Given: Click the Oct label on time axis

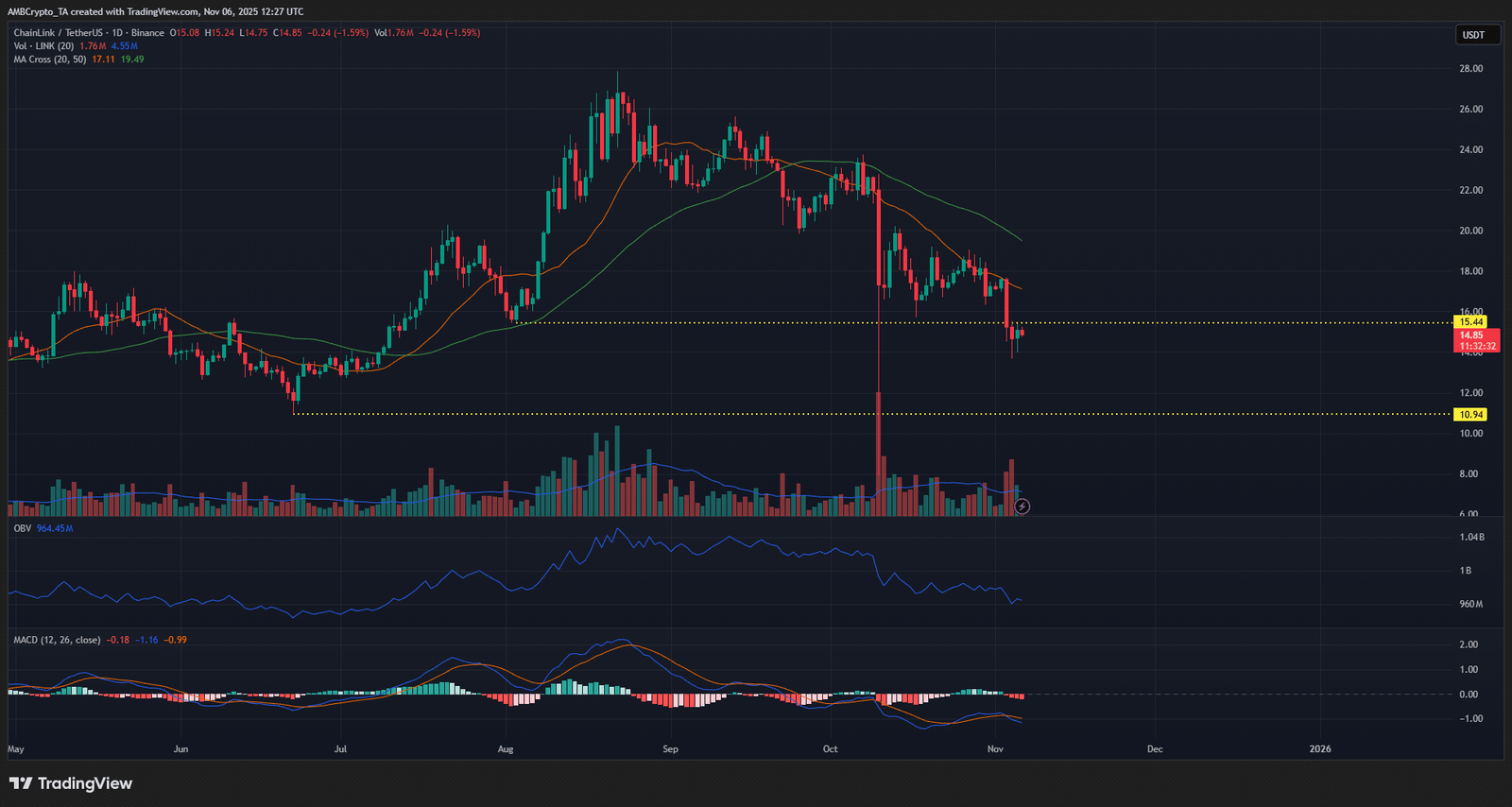Looking at the screenshot, I should pyautogui.click(x=831, y=749).
